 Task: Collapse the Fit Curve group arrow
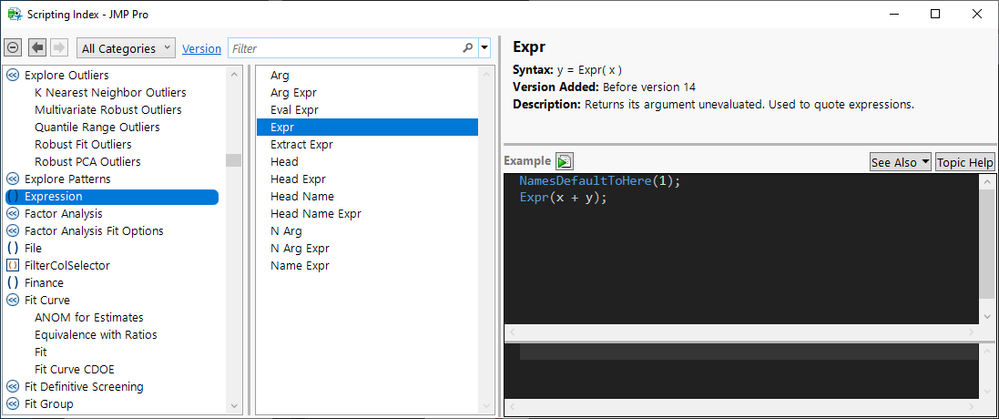coord(13,300)
